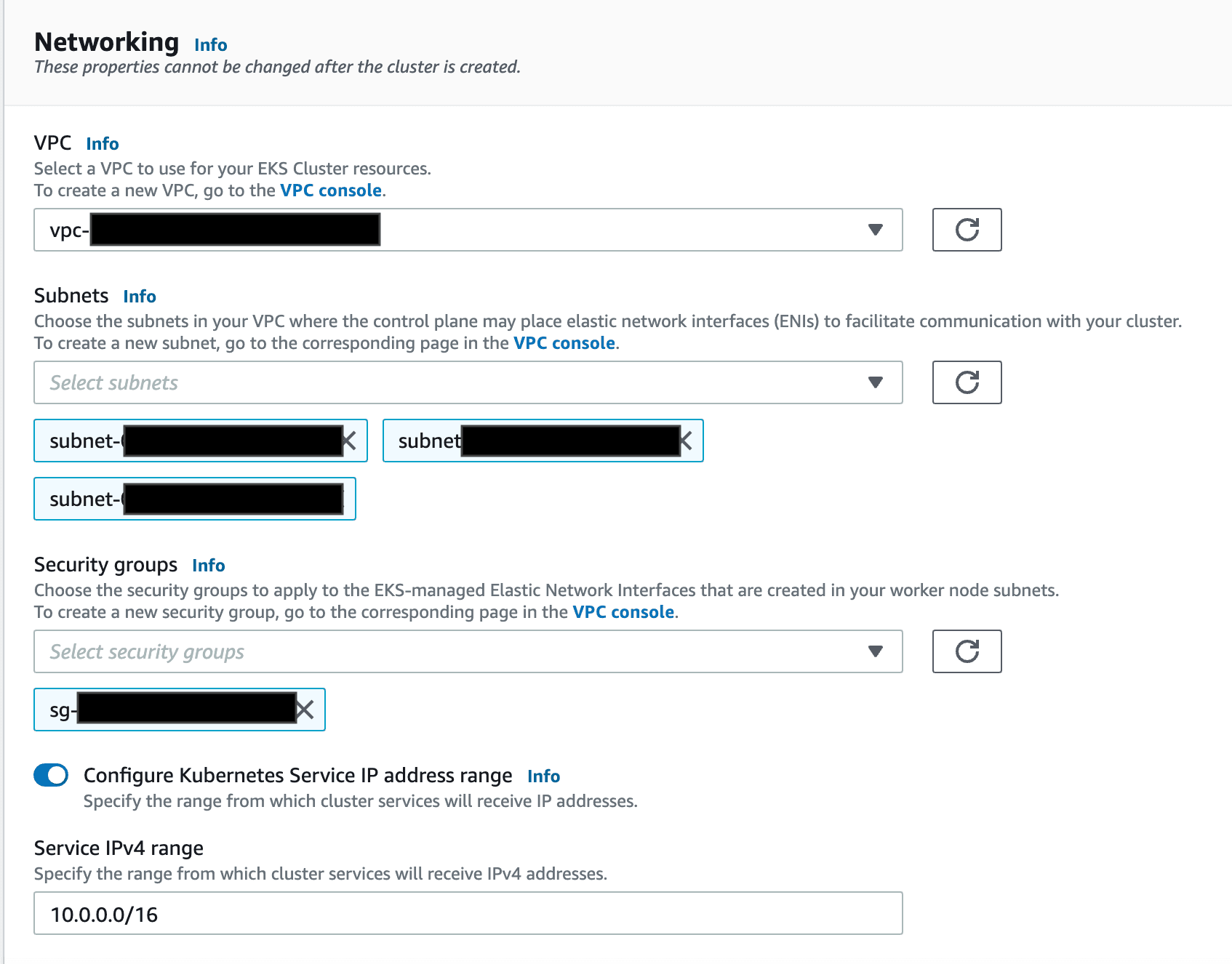Remove the selected security group chip
Viewport: 1232px width, 964px height.
pos(305,710)
